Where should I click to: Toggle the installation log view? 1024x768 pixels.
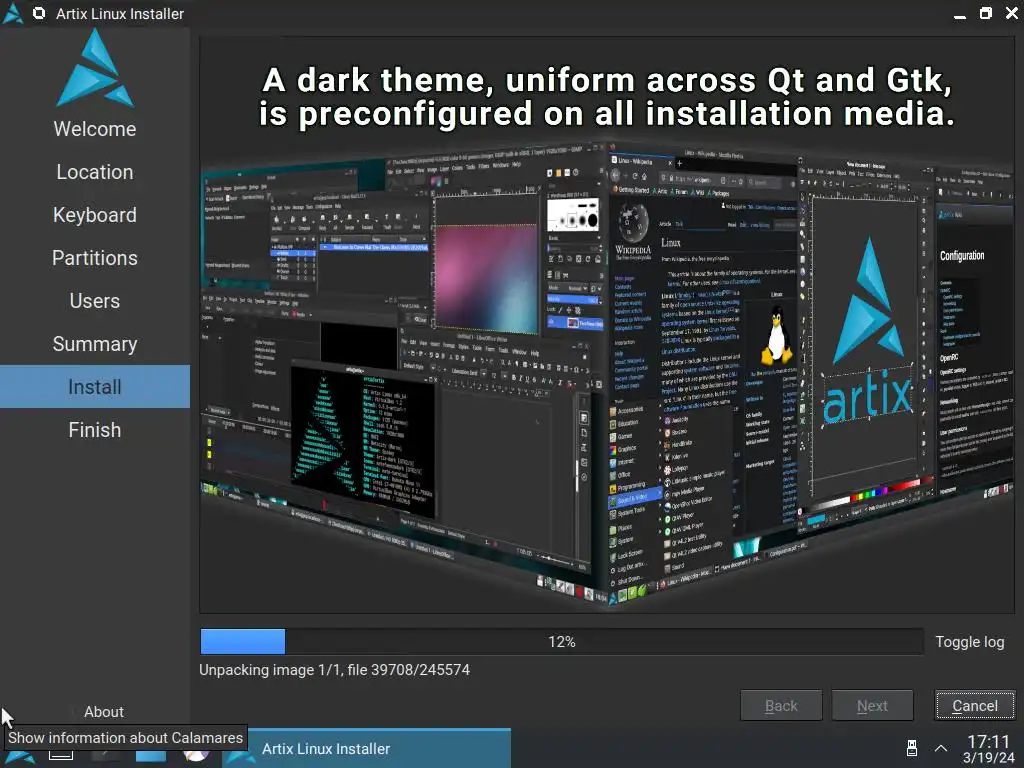pyautogui.click(x=969, y=642)
